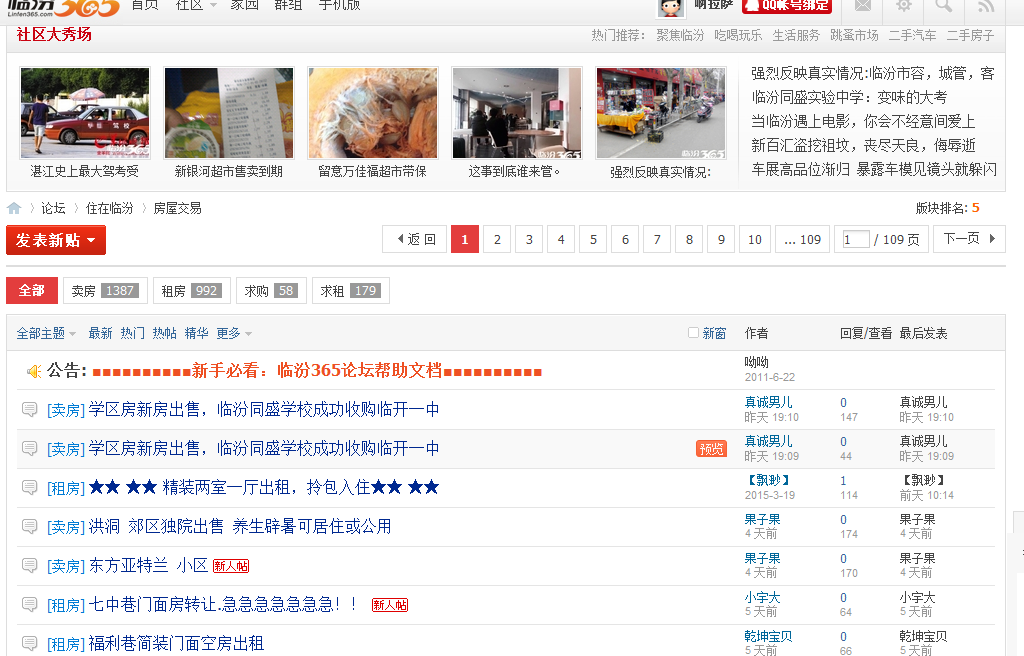This screenshot has height=656, width=1024.
Task: Click the 预览 preview tag on the second listing
Action: coord(711,449)
